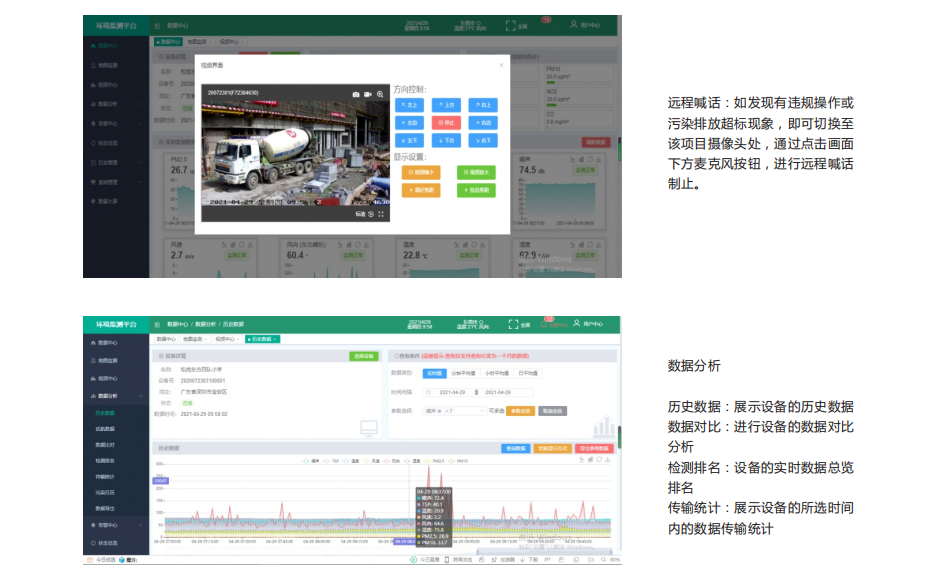Take a snapshot with the video camera icon
The image size is (945, 587).
[x=356, y=94]
